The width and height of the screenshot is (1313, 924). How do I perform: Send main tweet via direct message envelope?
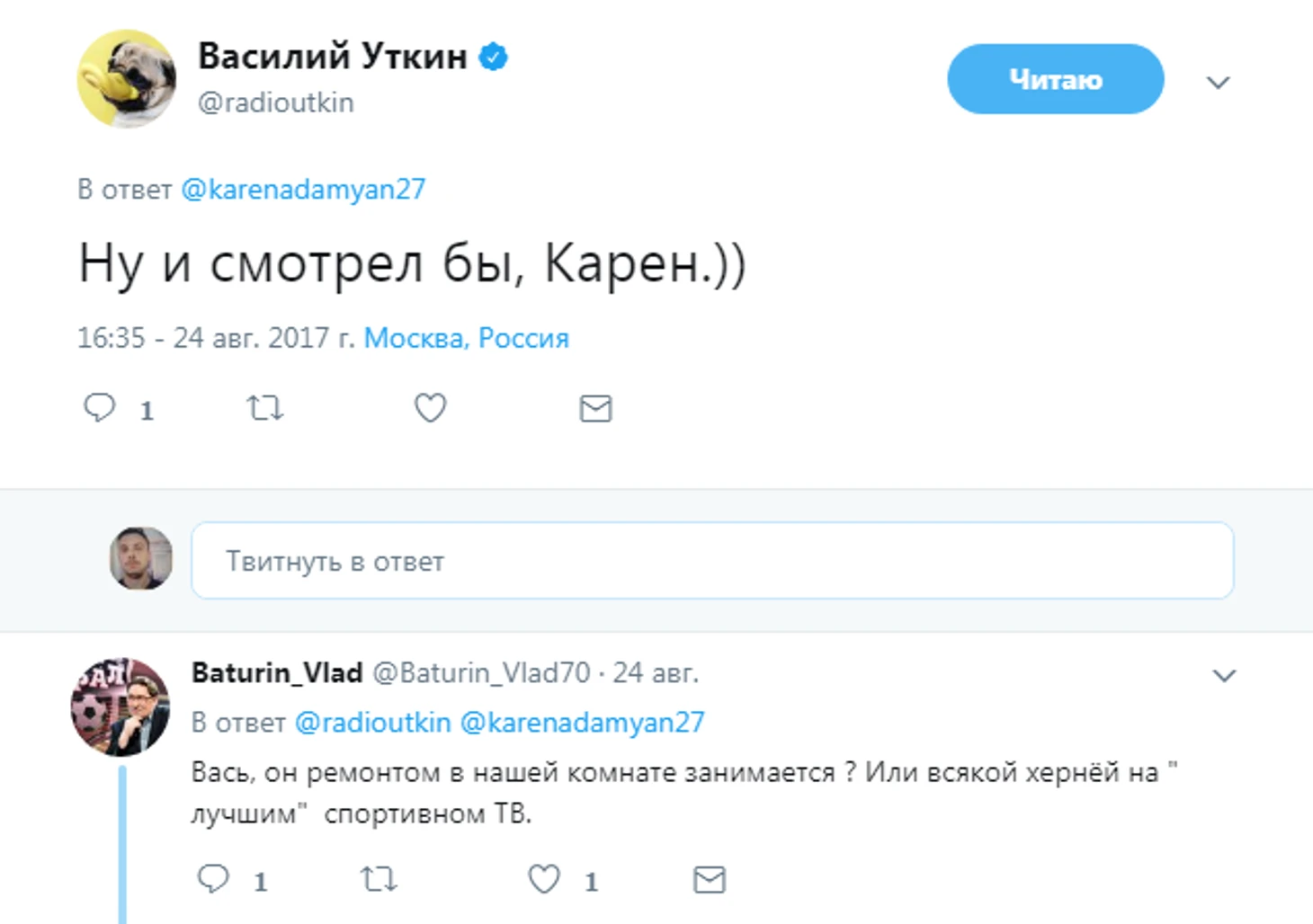(595, 409)
